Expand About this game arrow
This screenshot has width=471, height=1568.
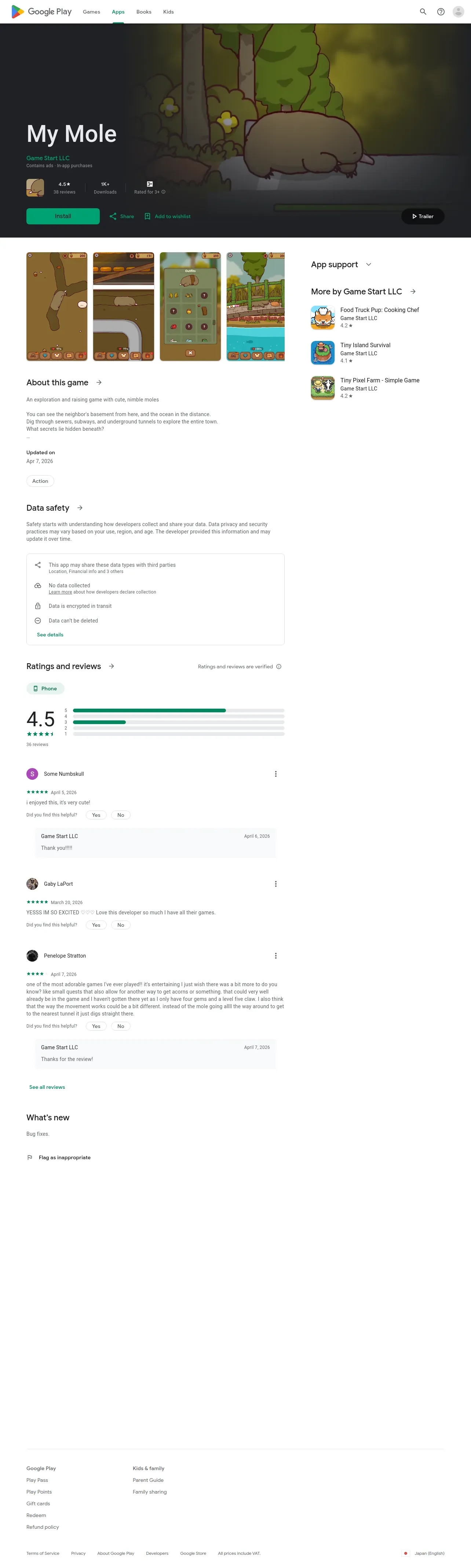[99, 382]
